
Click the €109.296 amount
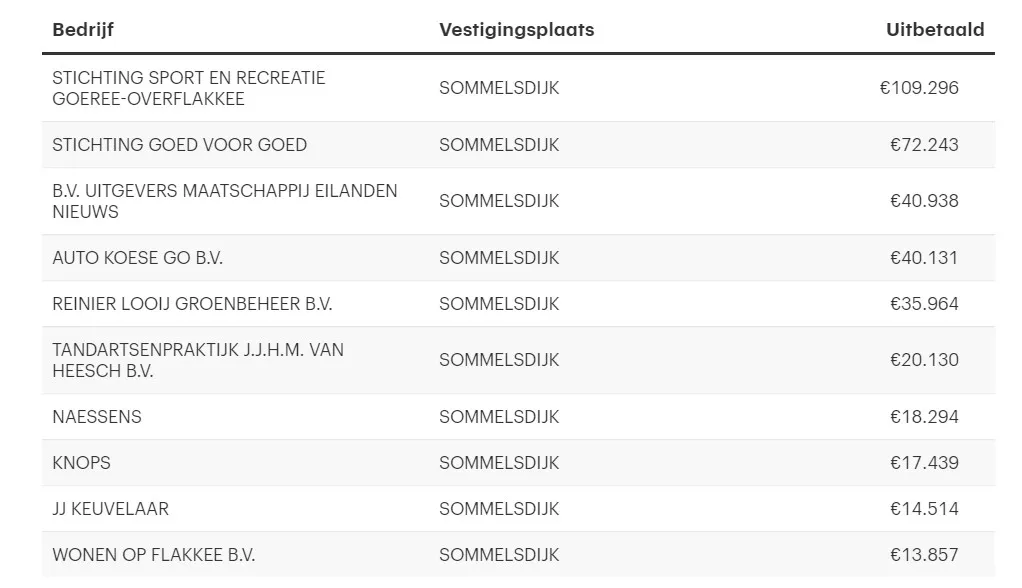(x=919, y=88)
